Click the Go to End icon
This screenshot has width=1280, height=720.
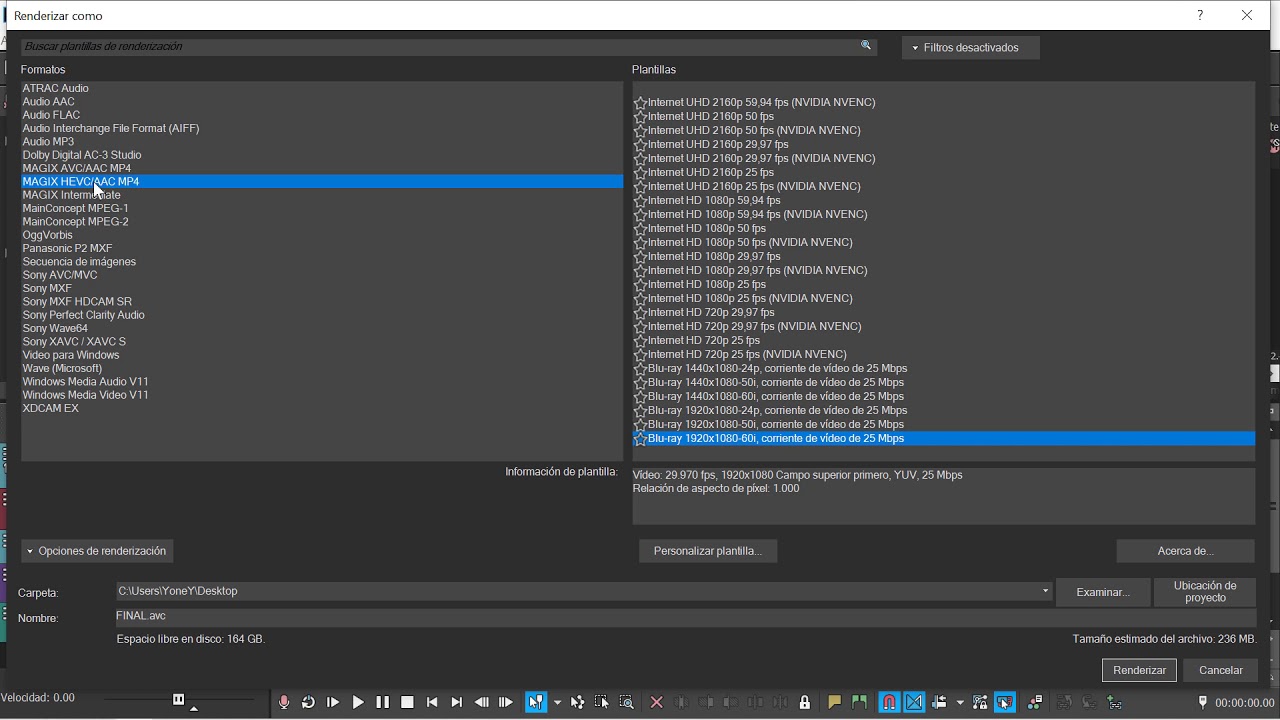pos(457,703)
